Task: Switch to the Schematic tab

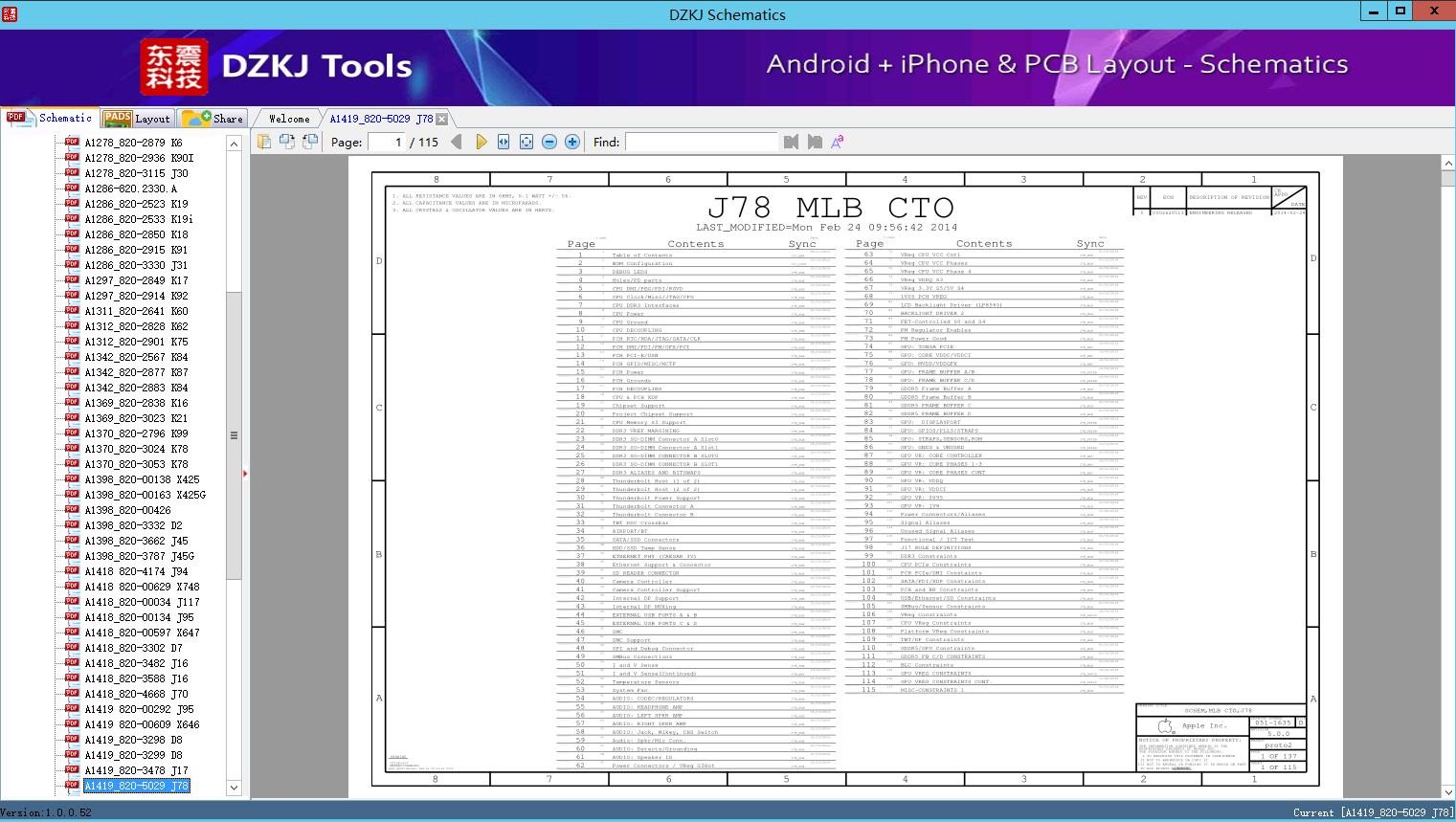Action: 50,118
